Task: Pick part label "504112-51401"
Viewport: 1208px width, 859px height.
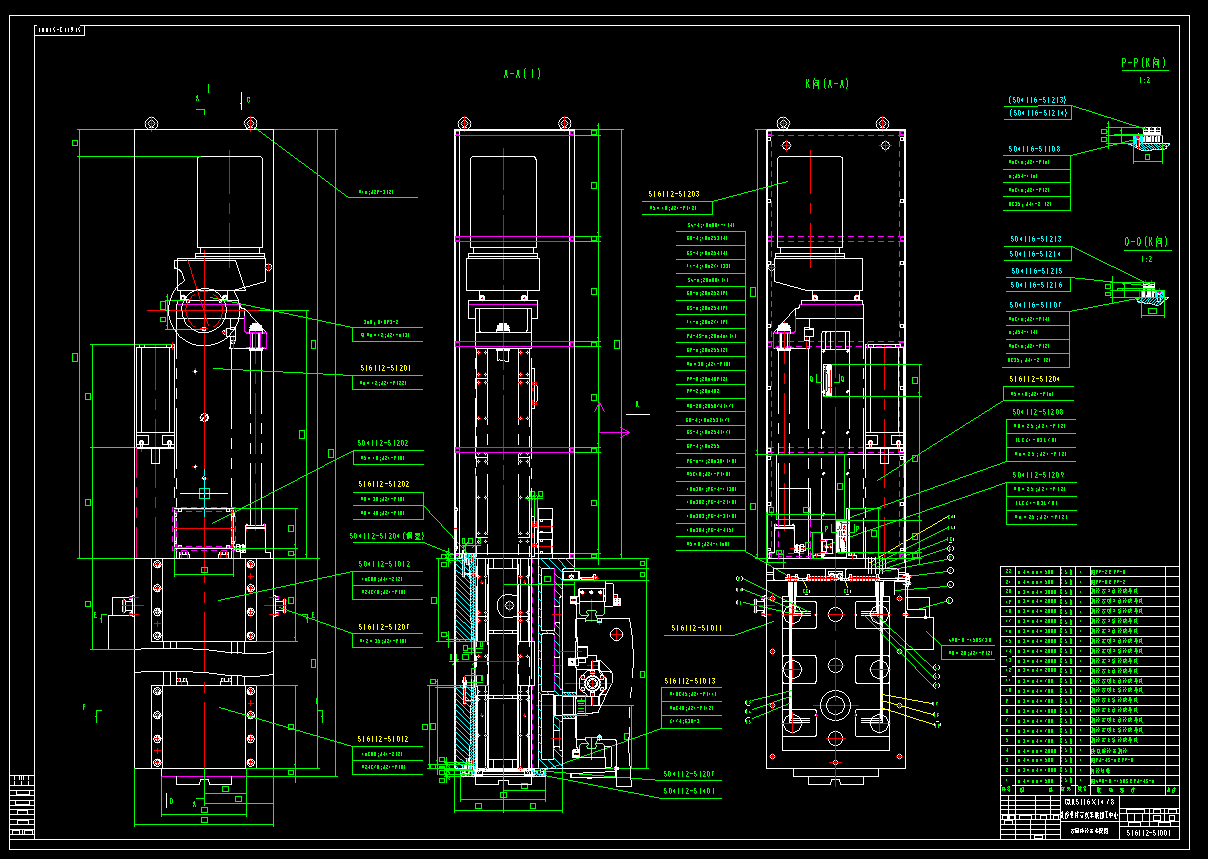Action: coord(689,791)
